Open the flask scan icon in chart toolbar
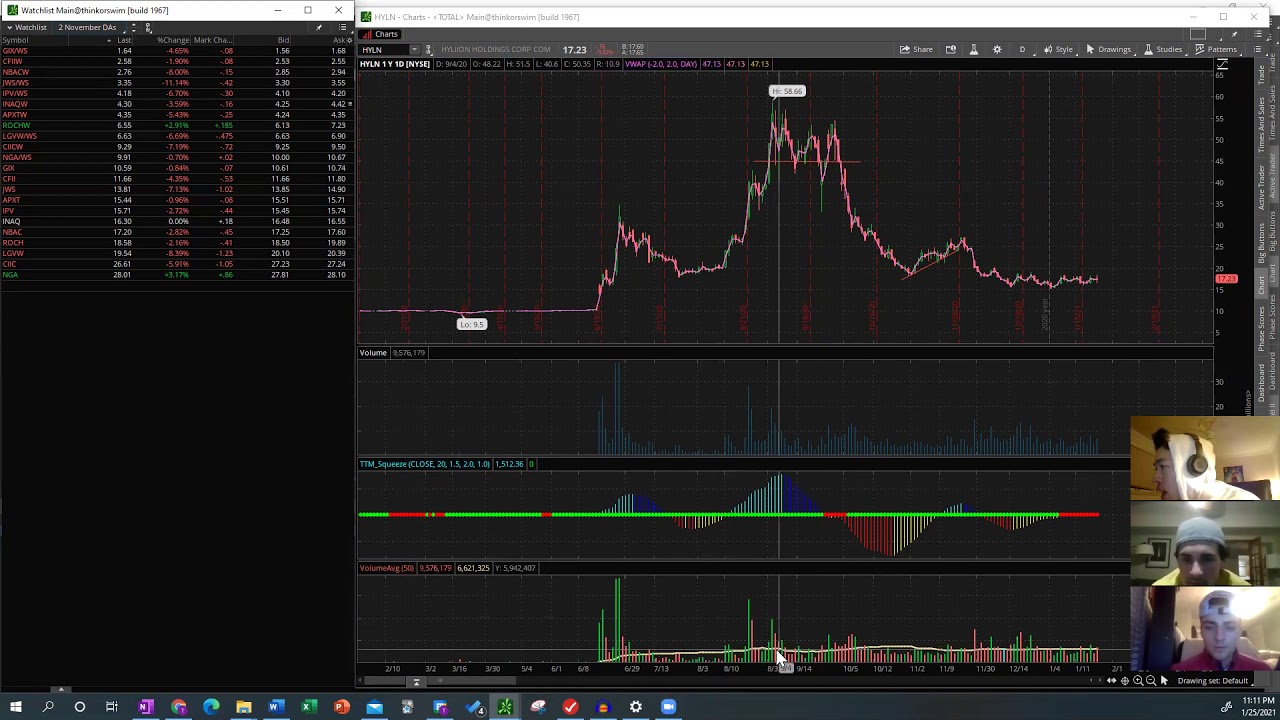The image size is (1280, 720). (x=974, y=49)
